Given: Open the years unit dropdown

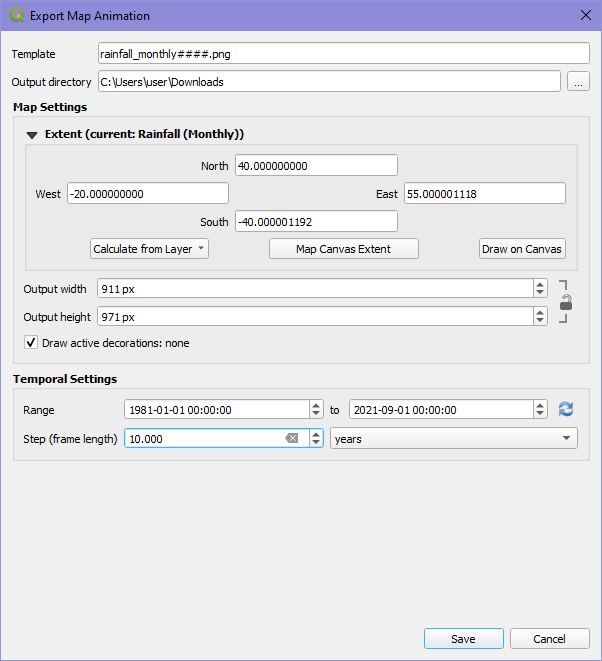Looking at the screenshot, I should pyautogui.click(x=454, y=438).
